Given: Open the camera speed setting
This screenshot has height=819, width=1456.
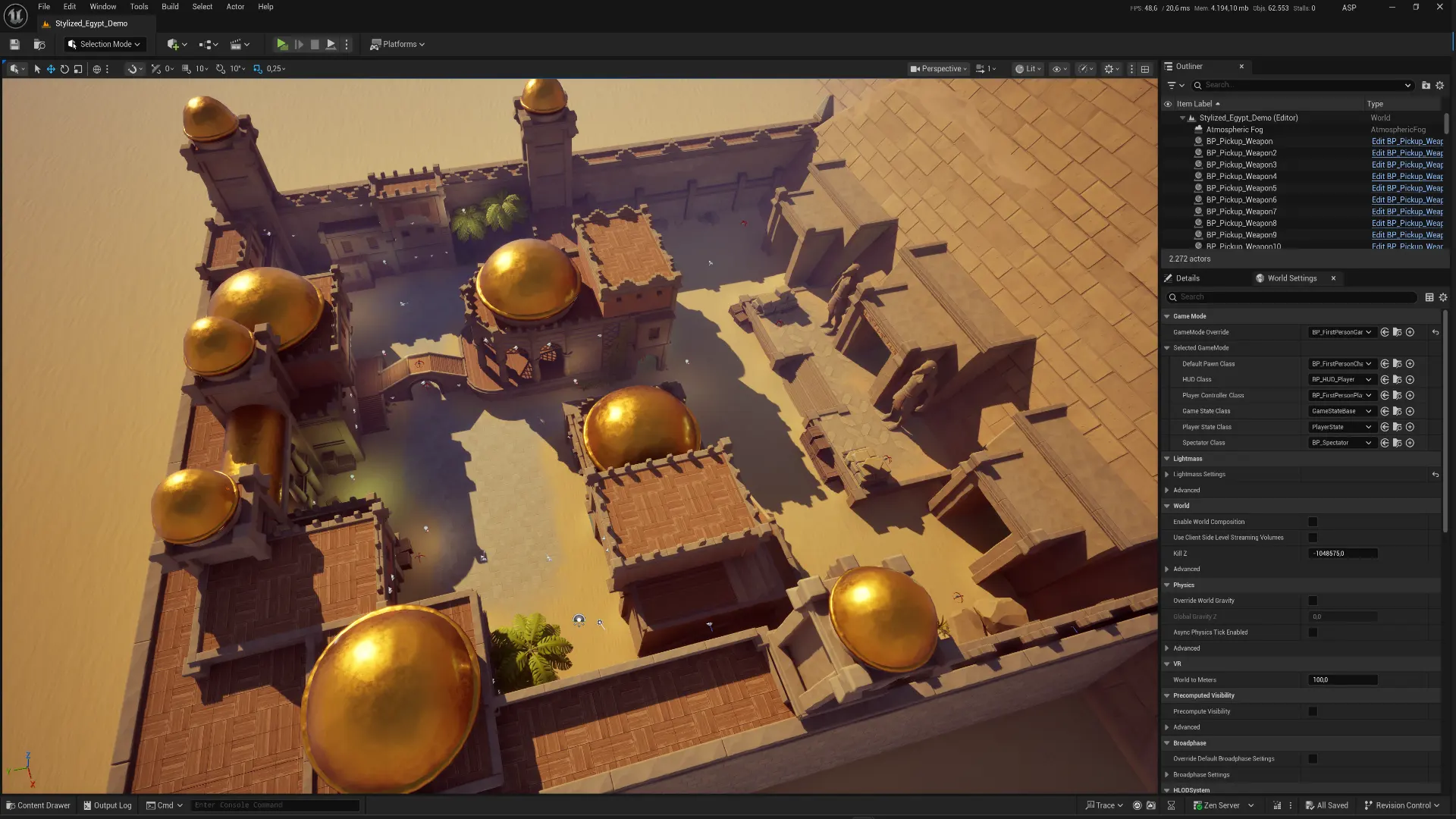Looking at the screenshot, I should point(986,69).
